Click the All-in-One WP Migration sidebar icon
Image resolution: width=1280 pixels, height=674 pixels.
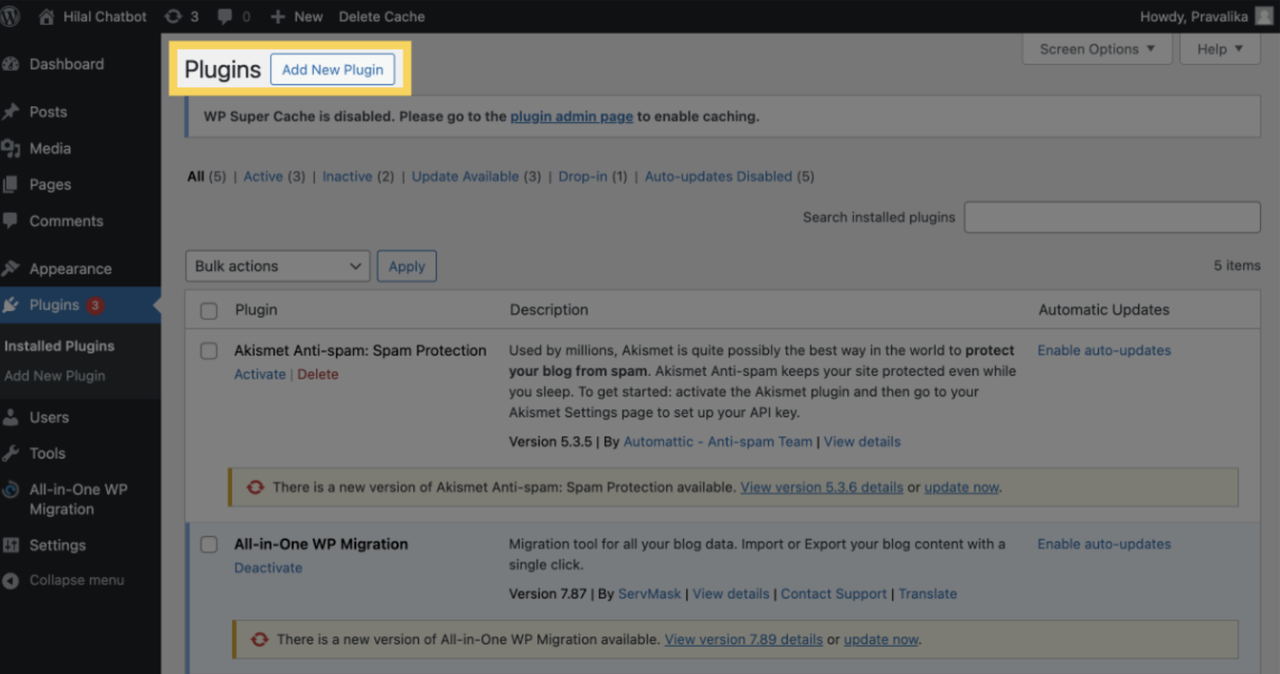11,489
